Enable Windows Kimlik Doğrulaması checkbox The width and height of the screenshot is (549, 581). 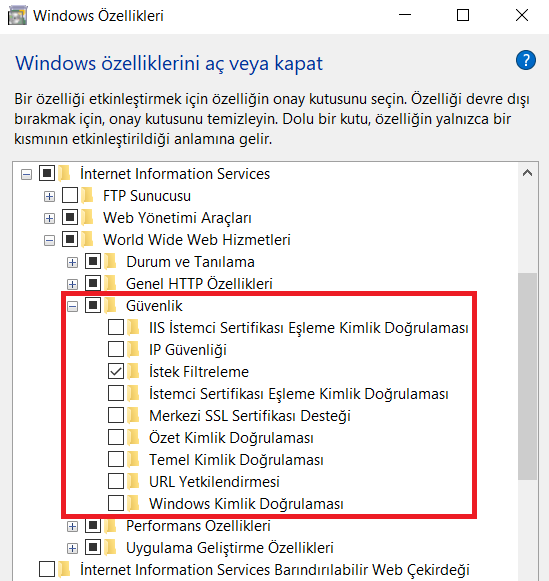coord(116,503)
